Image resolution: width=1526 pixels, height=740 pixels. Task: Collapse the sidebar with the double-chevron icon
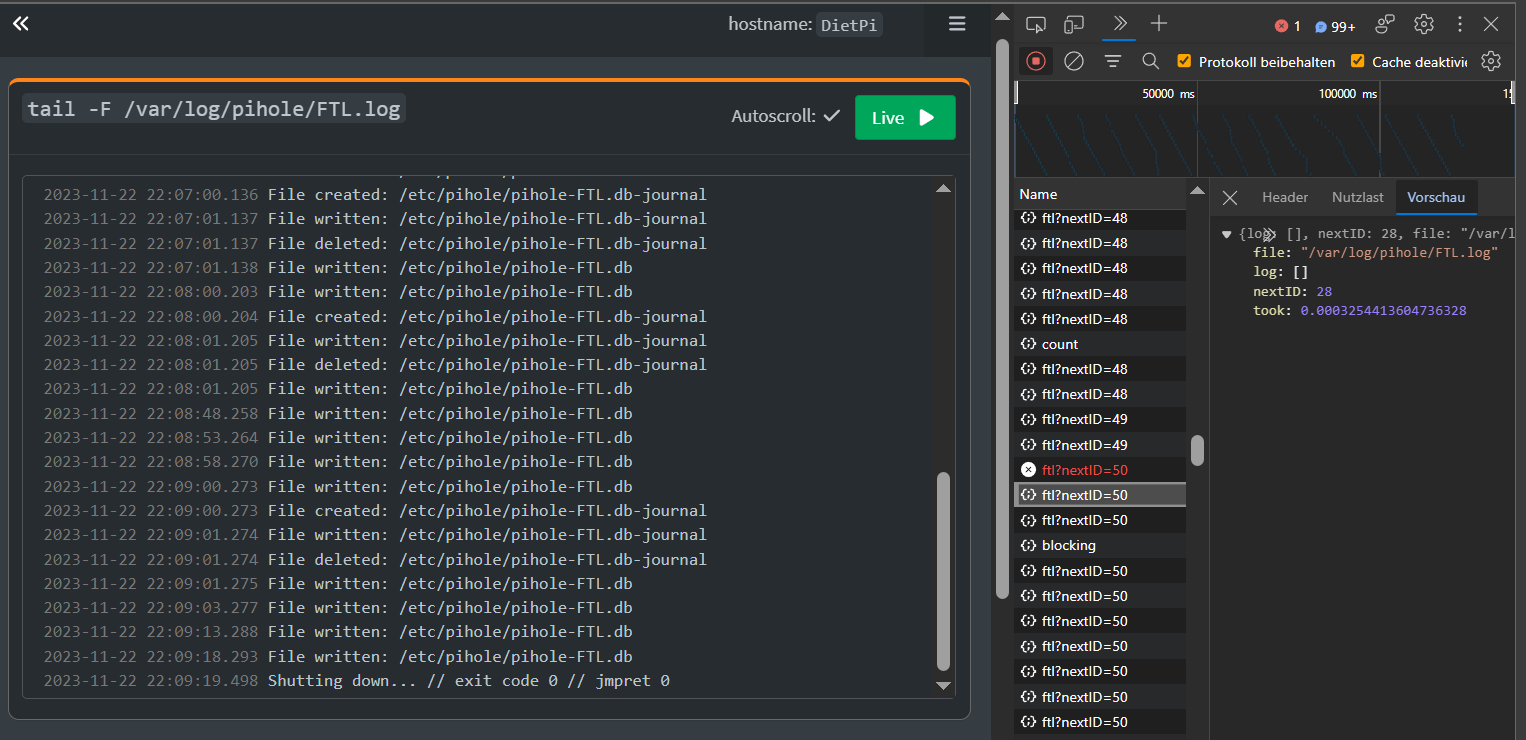coord(21,24)
